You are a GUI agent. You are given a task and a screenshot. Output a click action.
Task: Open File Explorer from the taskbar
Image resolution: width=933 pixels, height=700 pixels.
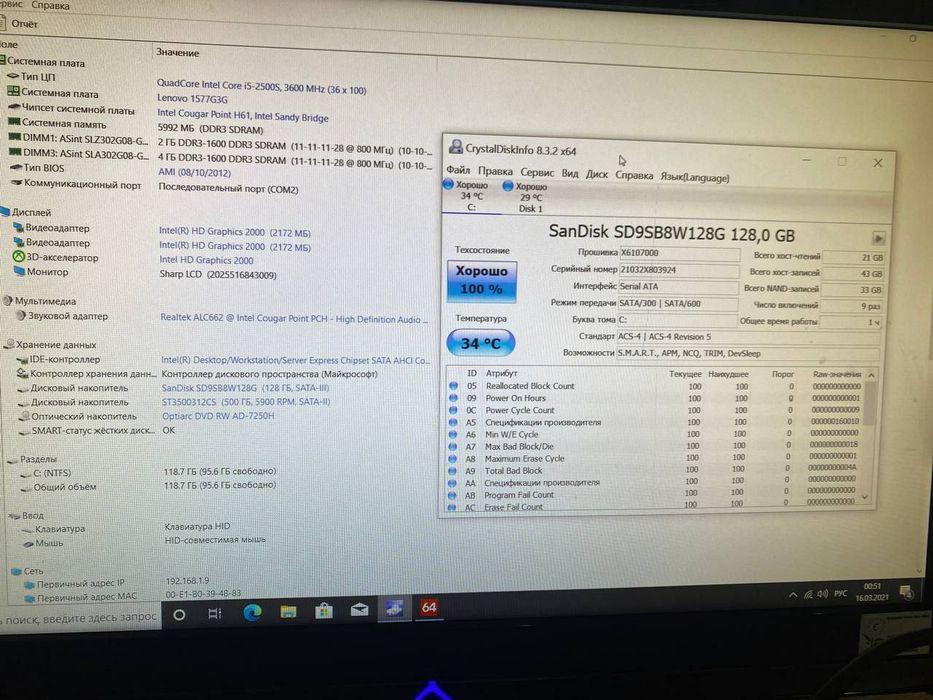coord(288,611)
